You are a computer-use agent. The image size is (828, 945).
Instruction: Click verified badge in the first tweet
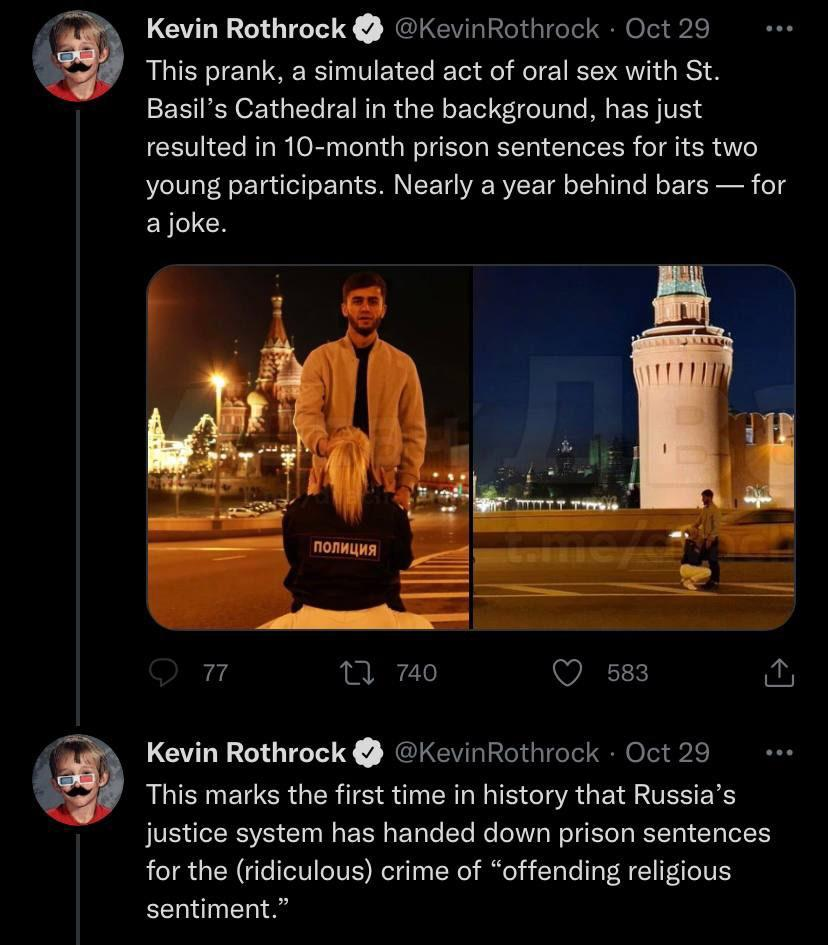[369, 30]
